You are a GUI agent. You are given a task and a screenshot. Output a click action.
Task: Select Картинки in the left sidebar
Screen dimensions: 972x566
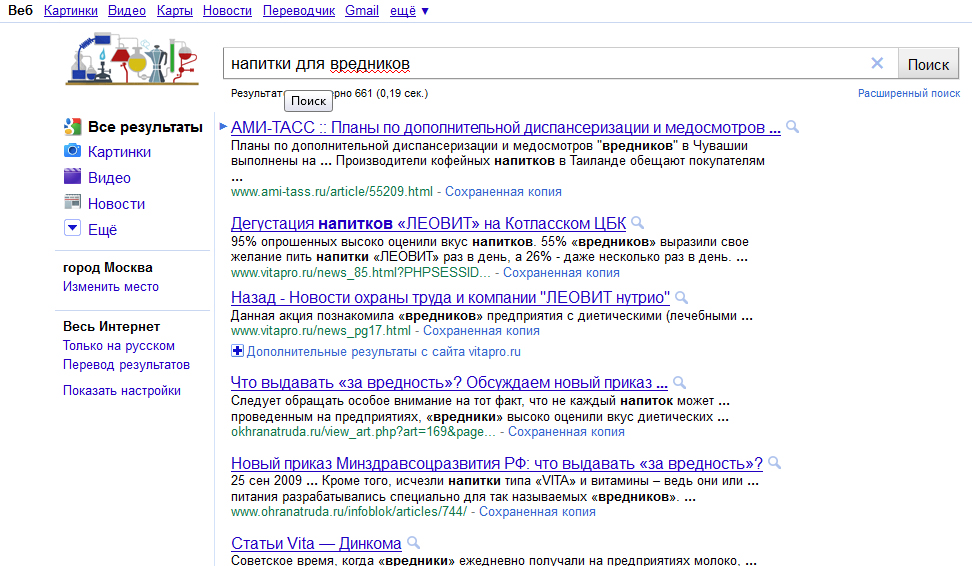119,152
